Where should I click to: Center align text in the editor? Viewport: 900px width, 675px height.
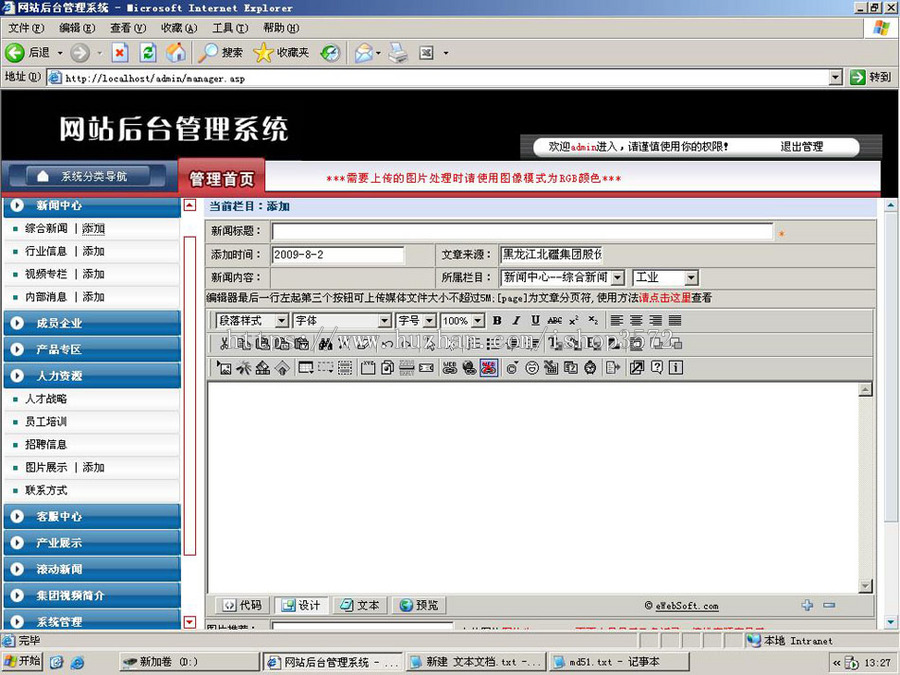tap(637, 321)
